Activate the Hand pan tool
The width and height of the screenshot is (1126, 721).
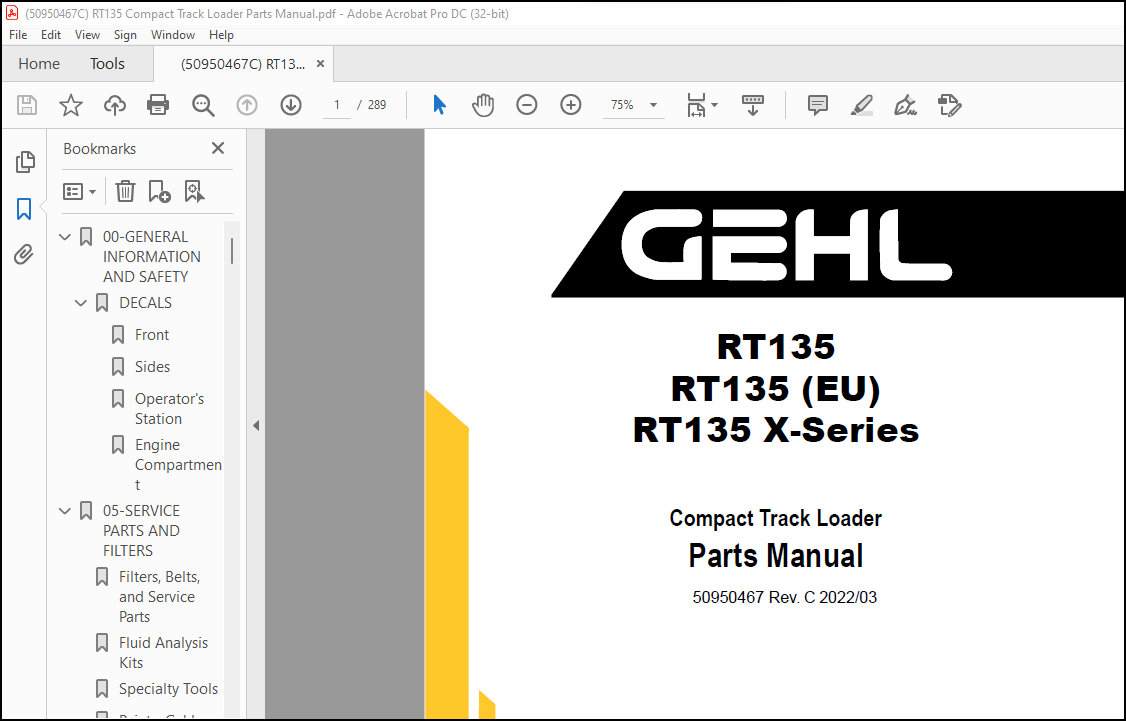(x=483, y=106)
